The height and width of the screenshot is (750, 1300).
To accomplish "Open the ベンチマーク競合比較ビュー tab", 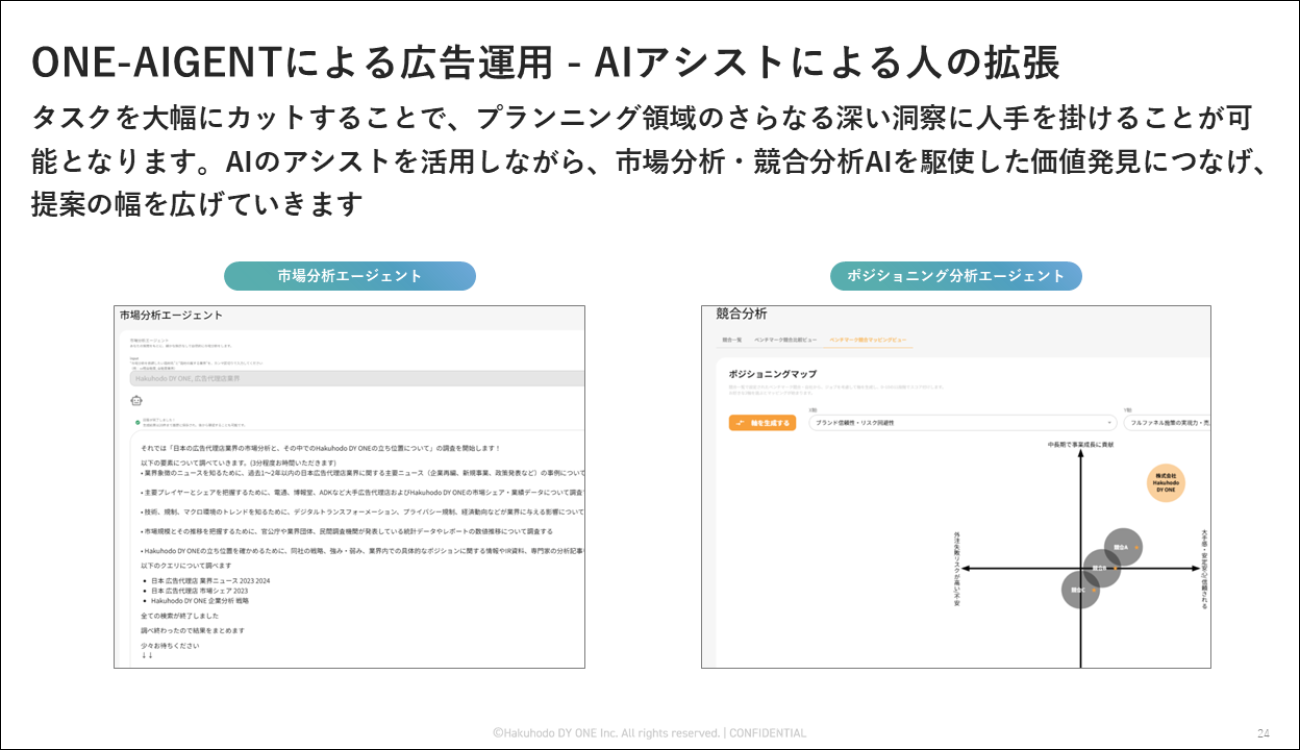I will click(x=784, y=338).
